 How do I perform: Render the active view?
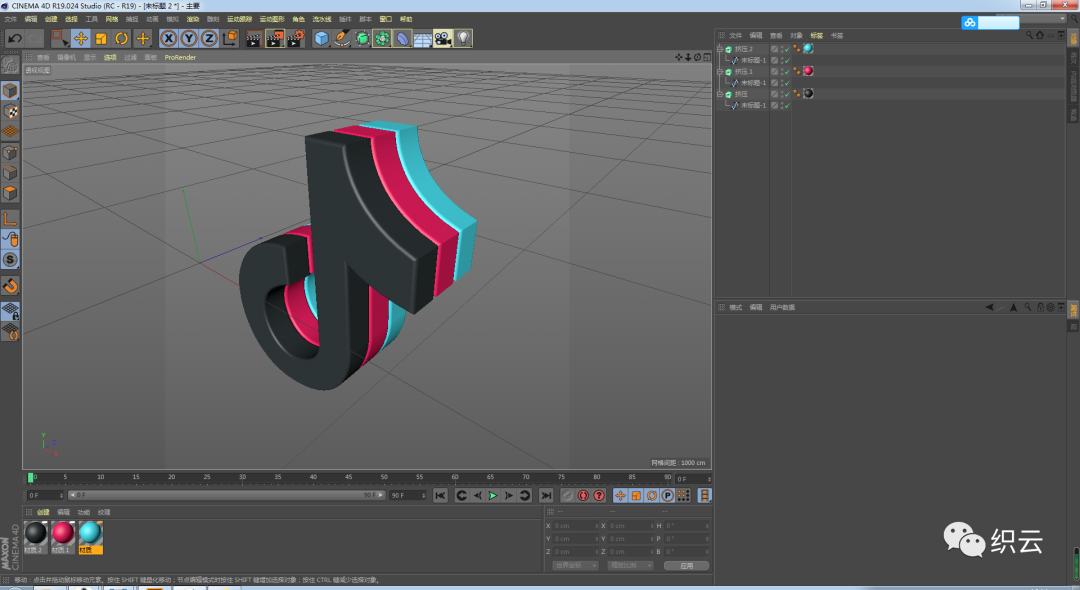point(253,39)
